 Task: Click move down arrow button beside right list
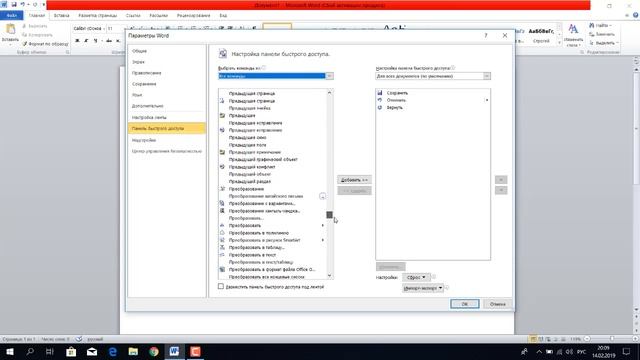click(501, 191)
